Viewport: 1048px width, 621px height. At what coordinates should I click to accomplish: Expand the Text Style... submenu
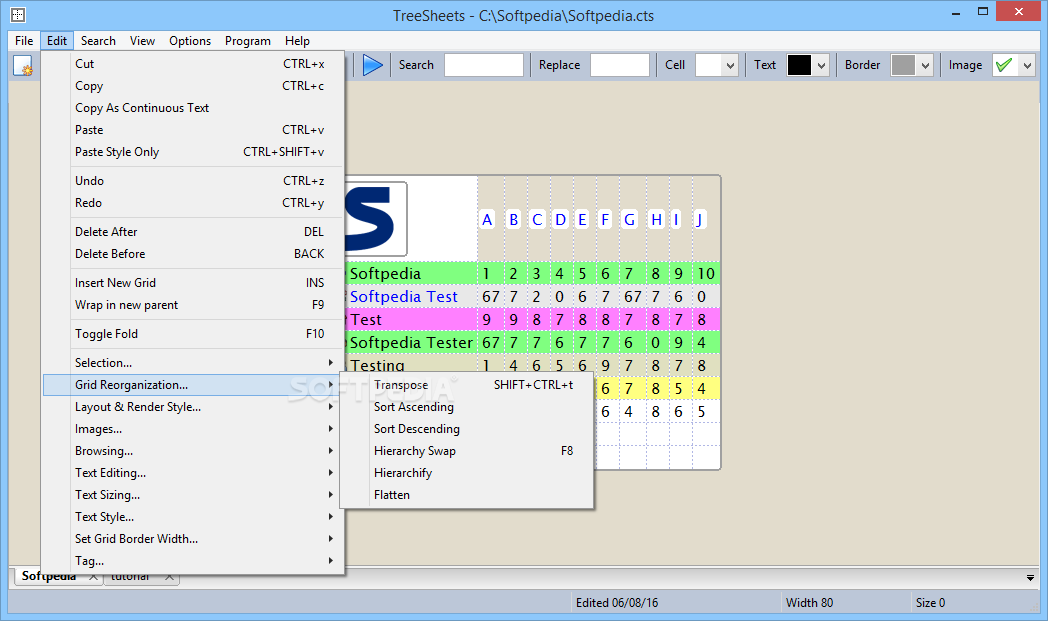(193, 517)
